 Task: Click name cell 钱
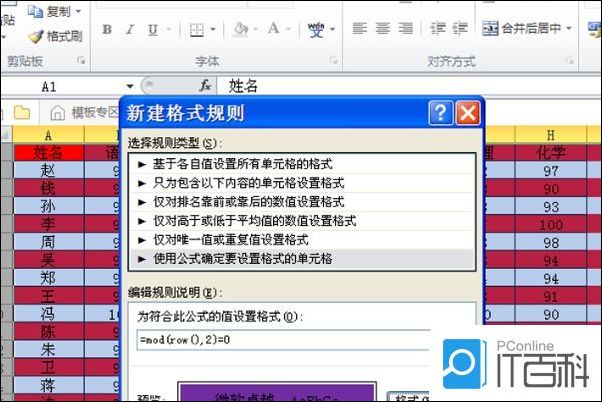click(48, 189)
